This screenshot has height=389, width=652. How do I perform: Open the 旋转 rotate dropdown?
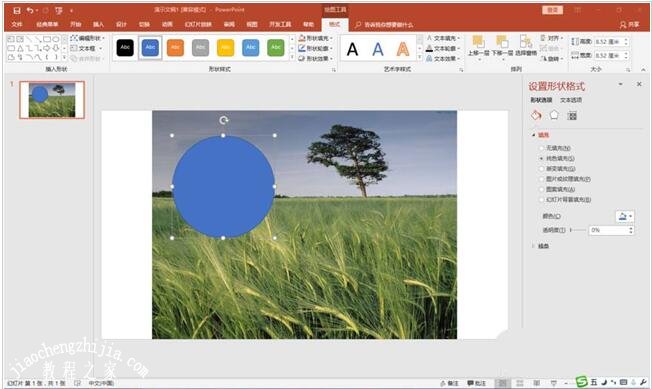[551, 59]
